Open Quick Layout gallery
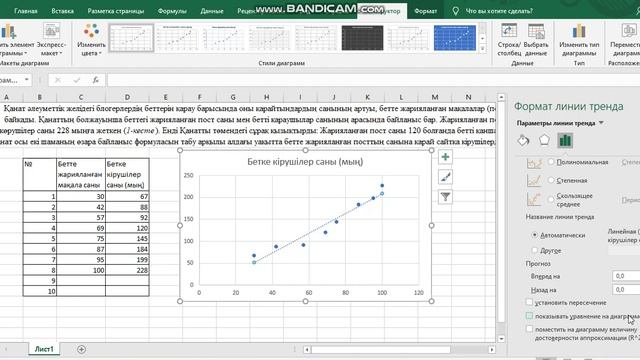This screenshot has width=640, height=360. 51,40
